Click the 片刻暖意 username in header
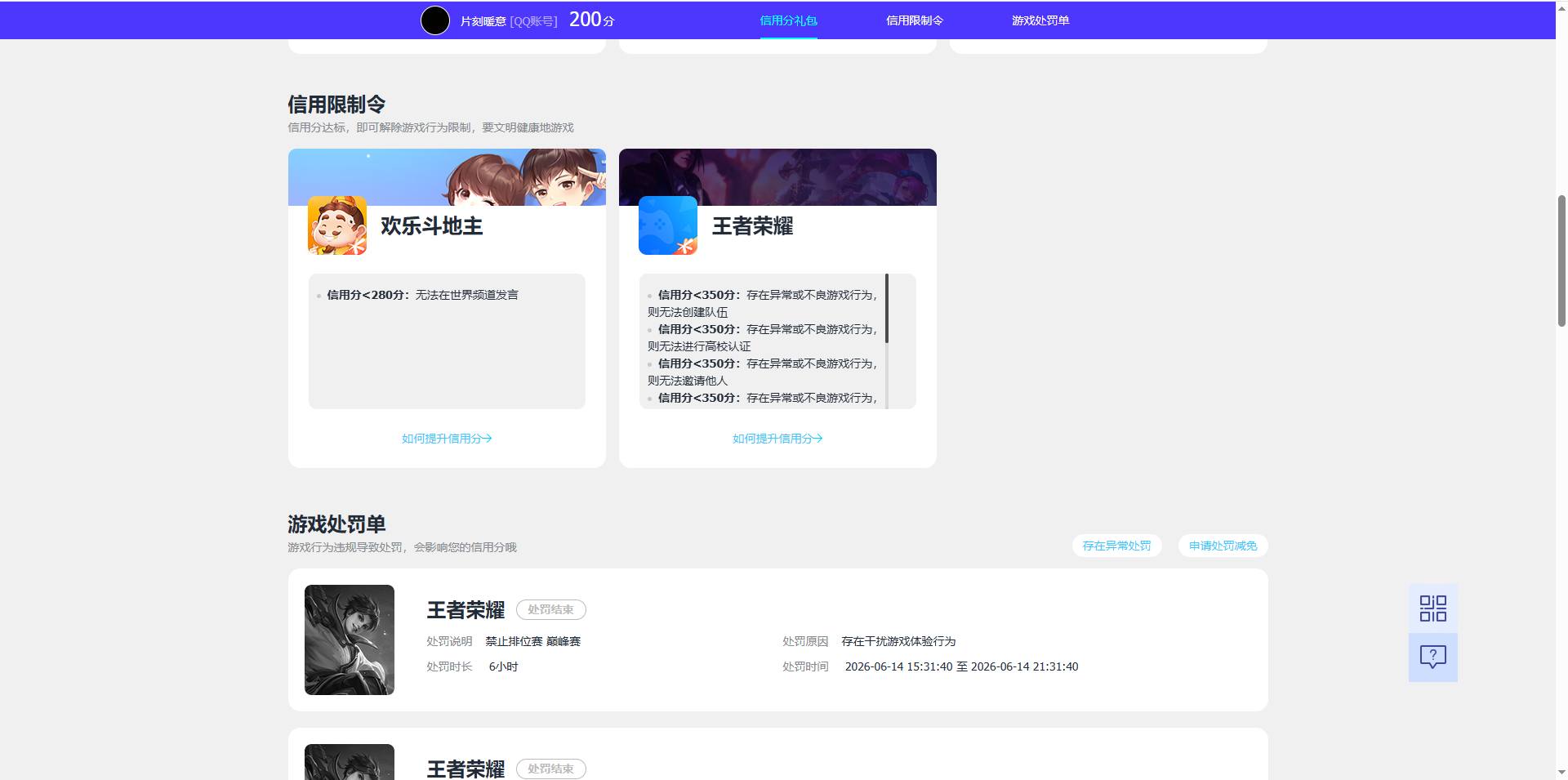 click(483, 21)
